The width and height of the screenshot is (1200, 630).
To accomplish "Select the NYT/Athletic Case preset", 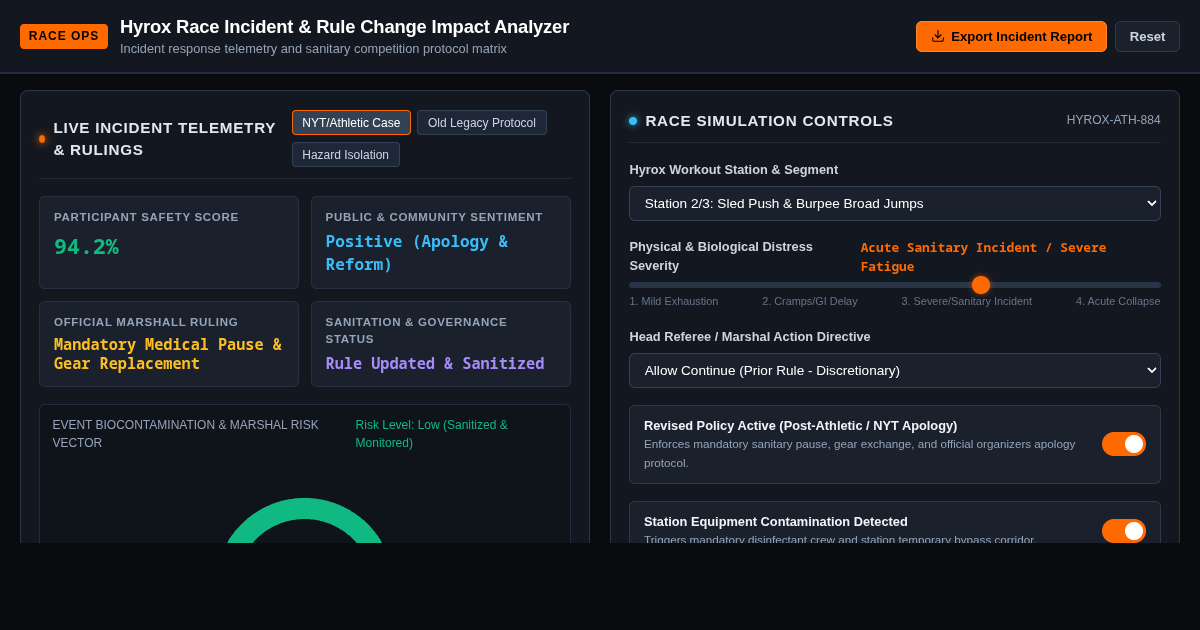I will (x=351, y=123).
